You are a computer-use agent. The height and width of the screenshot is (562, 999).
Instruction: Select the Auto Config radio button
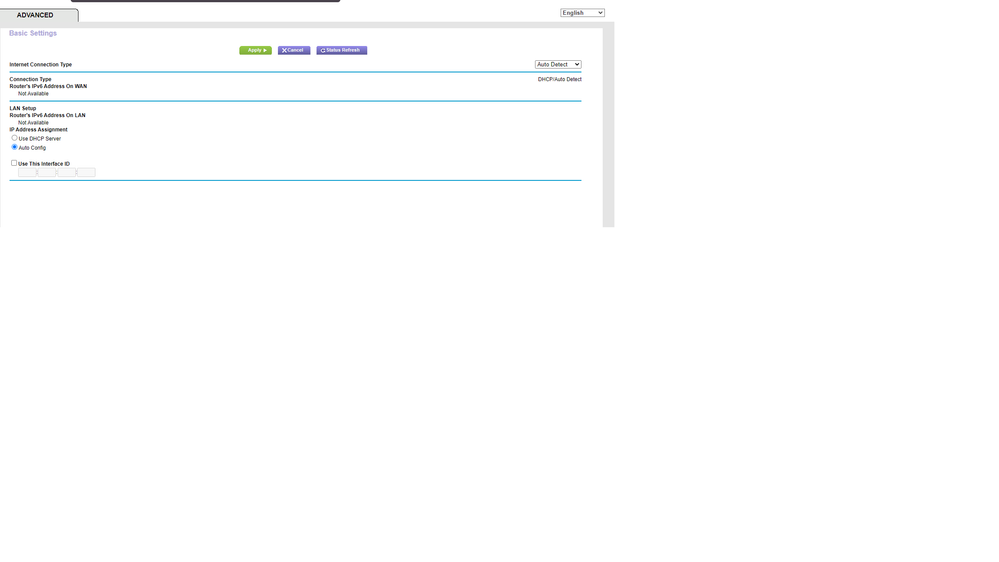(14, 147)
